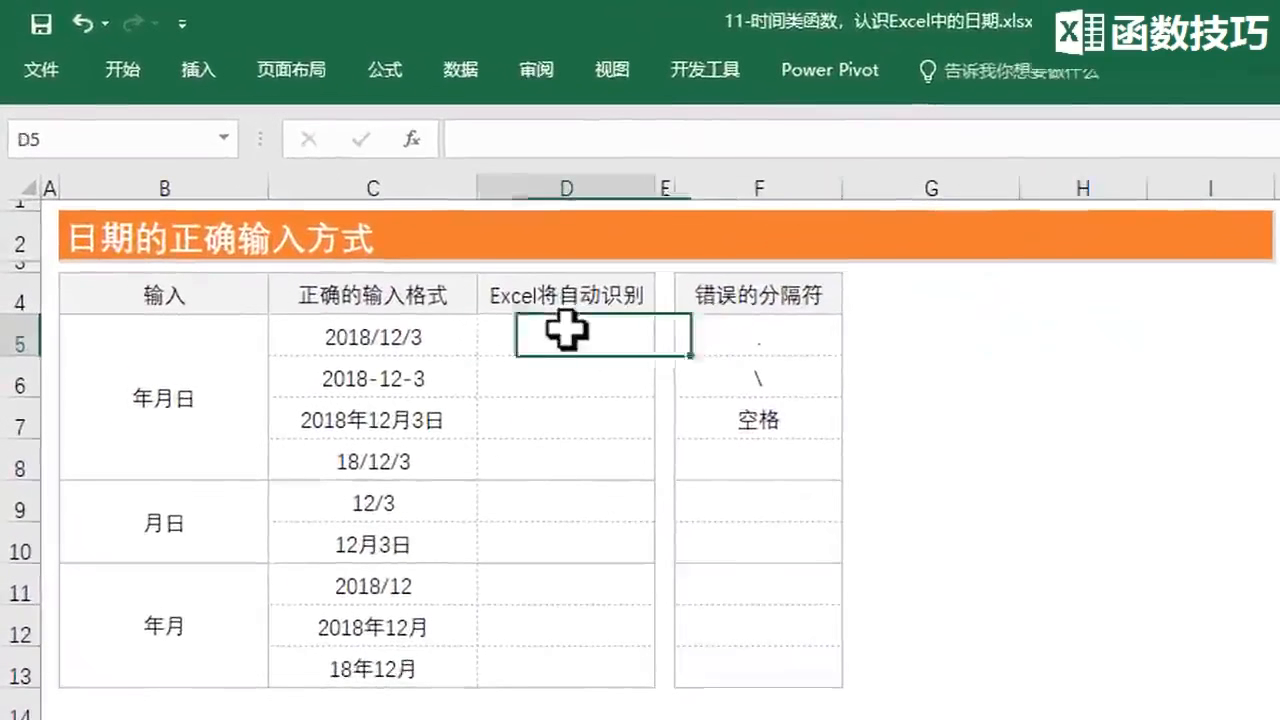Switch to the 公式 ribbon tab
This screenshot has height=720, width=1280.
[384, 70]
